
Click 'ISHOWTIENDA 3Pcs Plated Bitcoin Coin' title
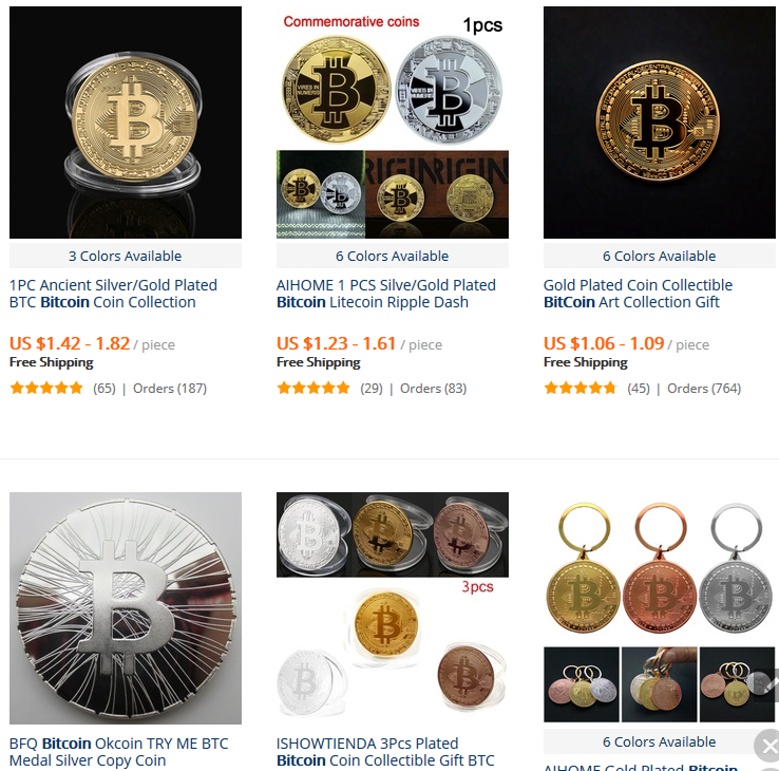(x=386, y=752)
